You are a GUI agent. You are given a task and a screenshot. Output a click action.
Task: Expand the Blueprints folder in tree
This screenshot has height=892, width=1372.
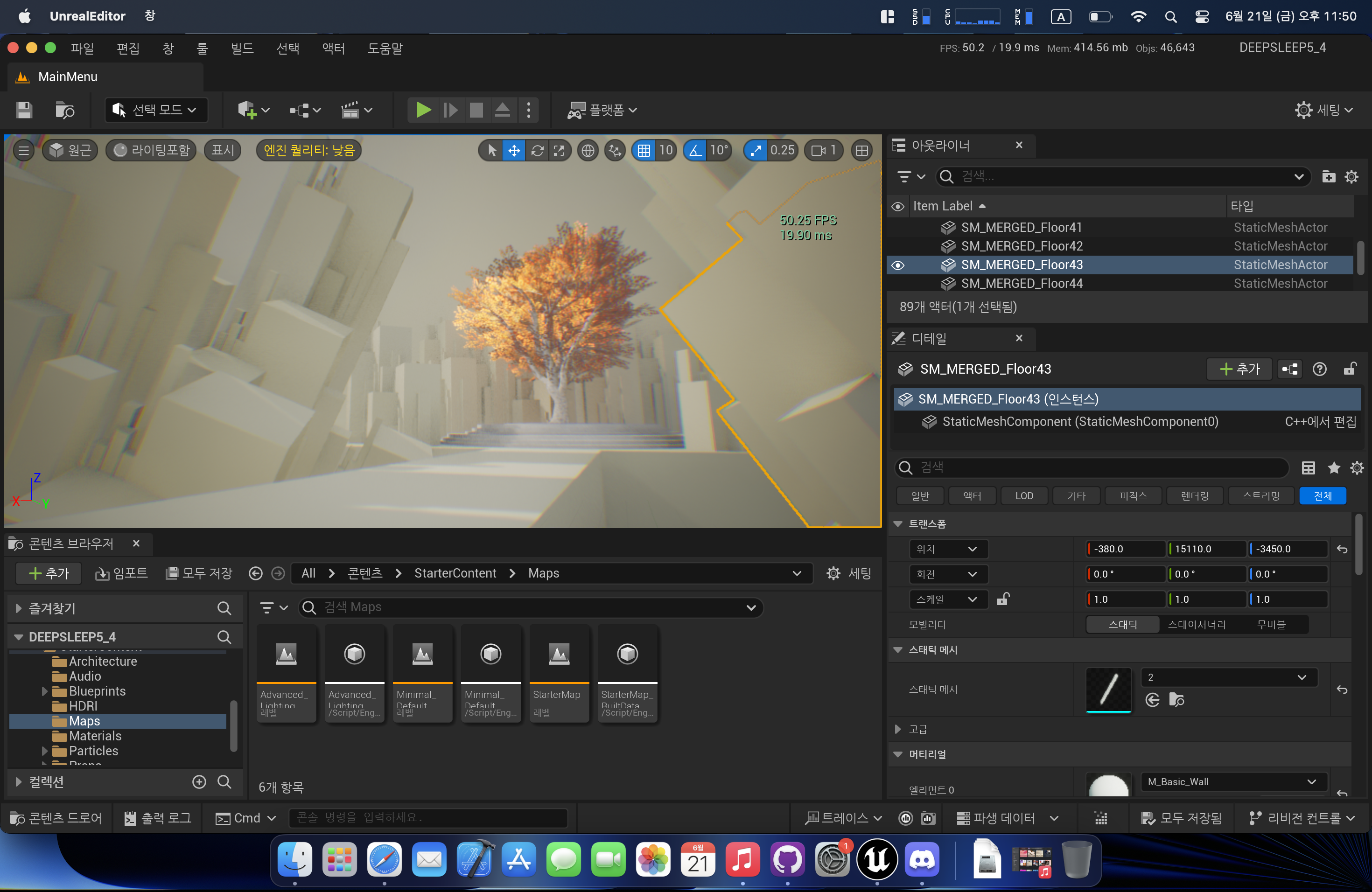(44, 691)
